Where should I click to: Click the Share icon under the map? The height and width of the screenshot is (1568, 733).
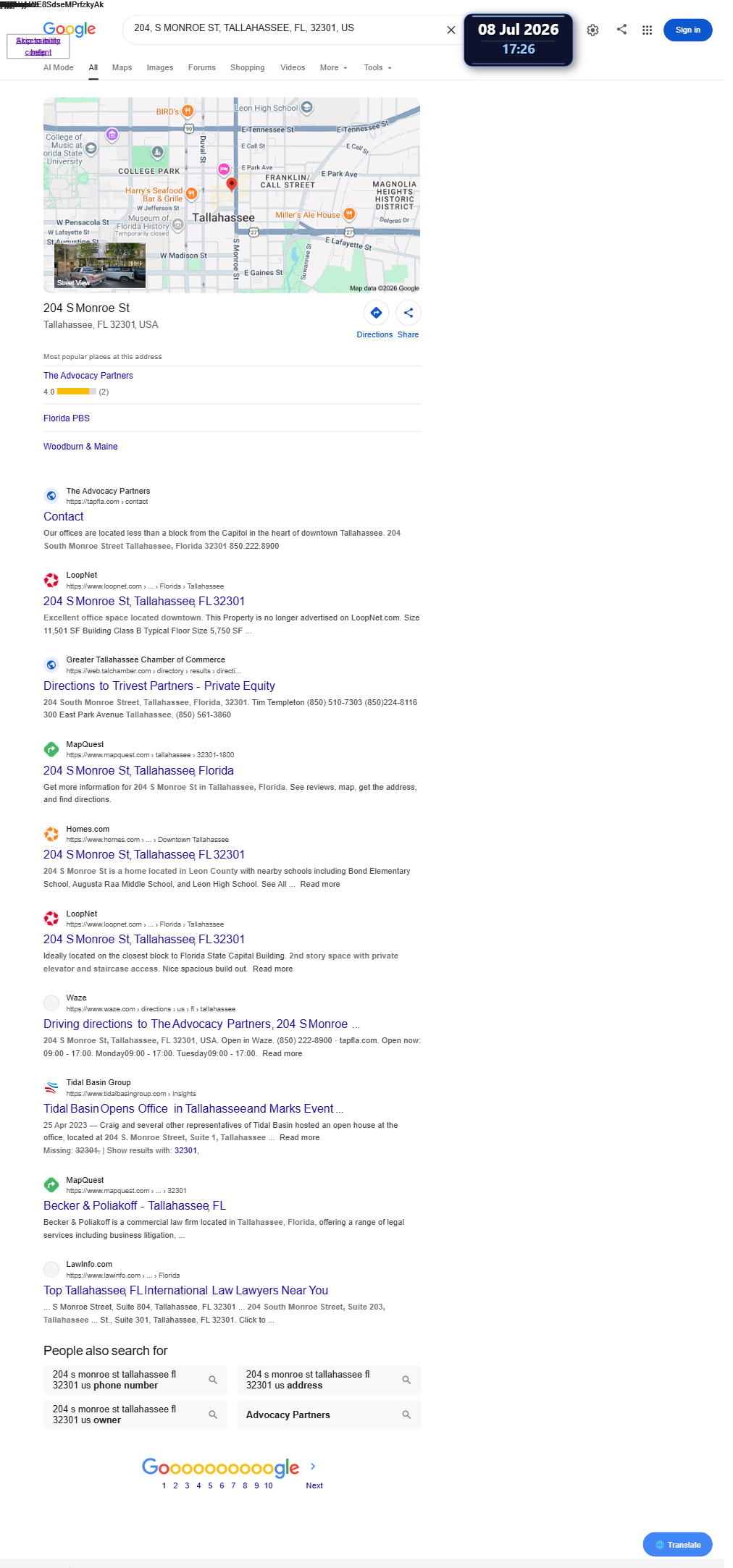click(409, 313)
